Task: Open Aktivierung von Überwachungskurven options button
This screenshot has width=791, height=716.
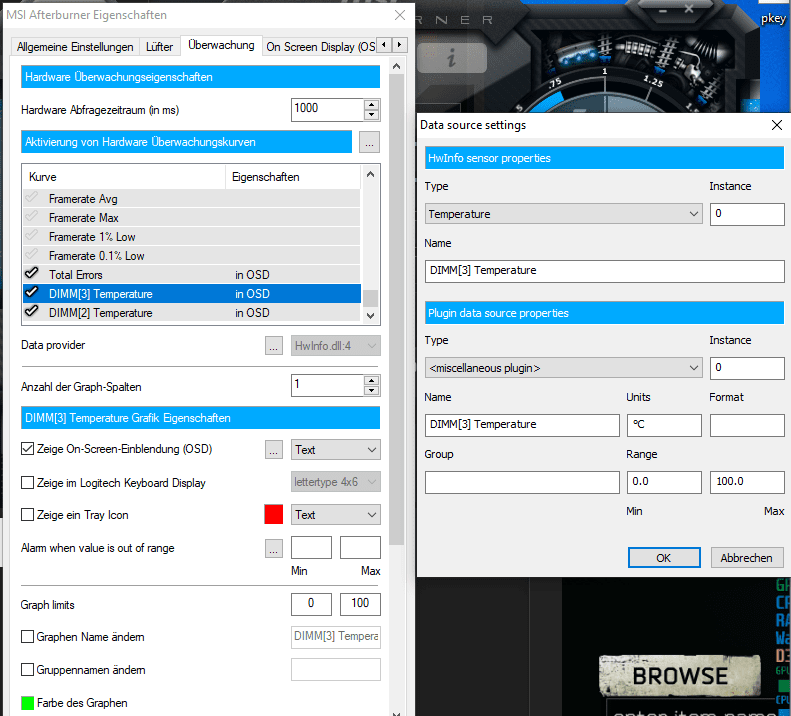Action: (369, 142)
